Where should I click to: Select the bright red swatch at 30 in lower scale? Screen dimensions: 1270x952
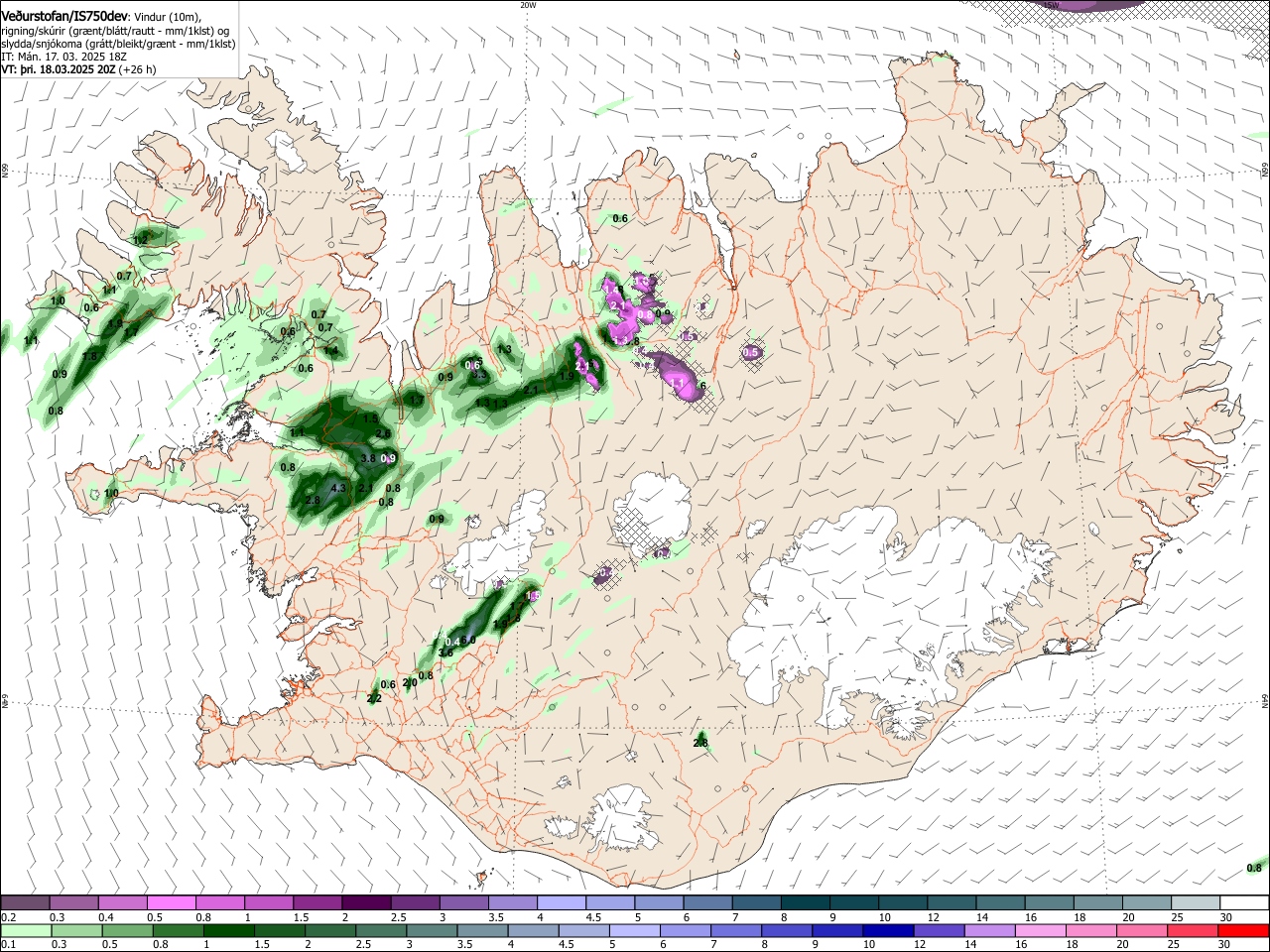(1243, 930)
